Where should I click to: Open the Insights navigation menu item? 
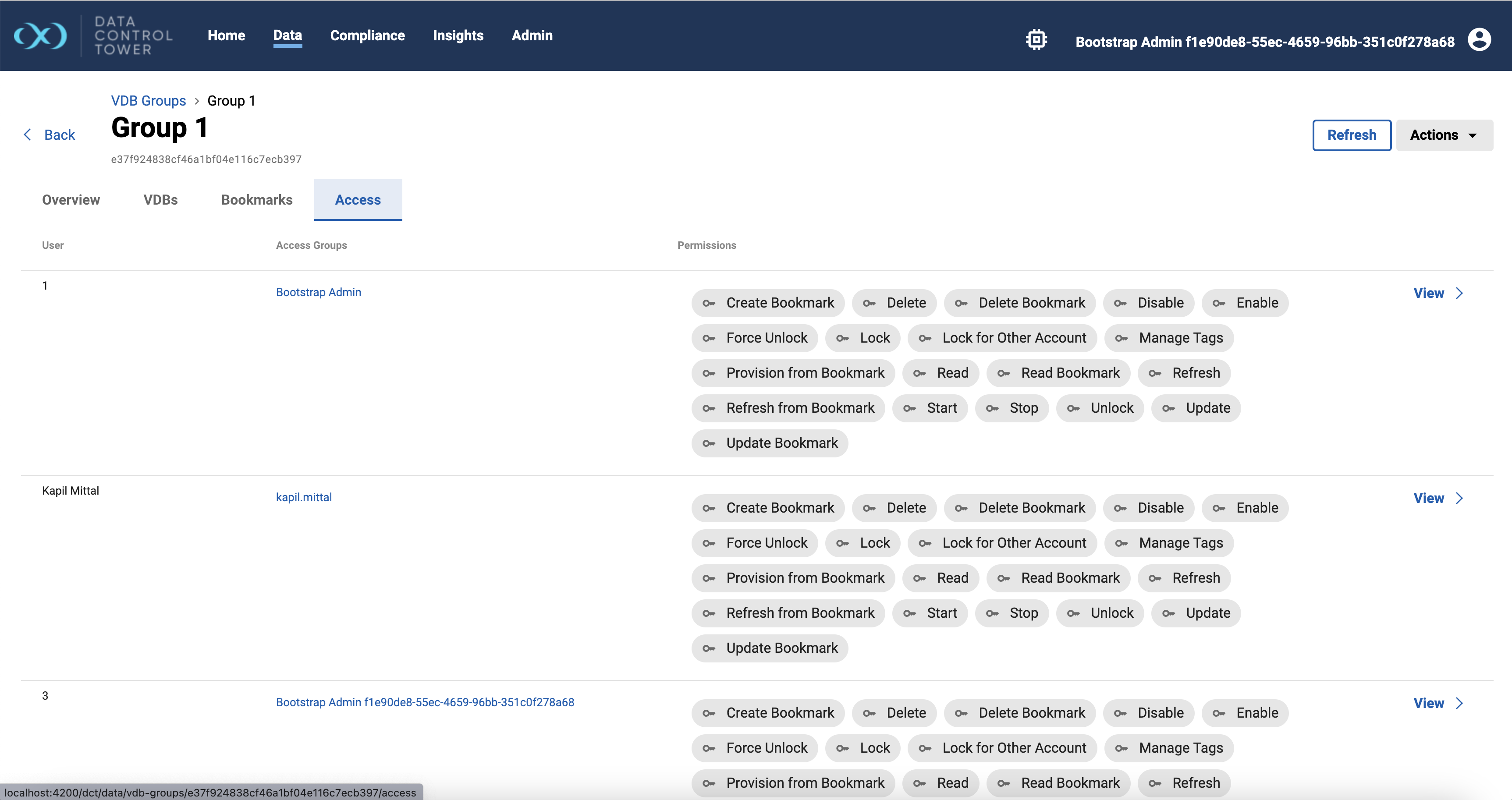click(x=458, y=36)
